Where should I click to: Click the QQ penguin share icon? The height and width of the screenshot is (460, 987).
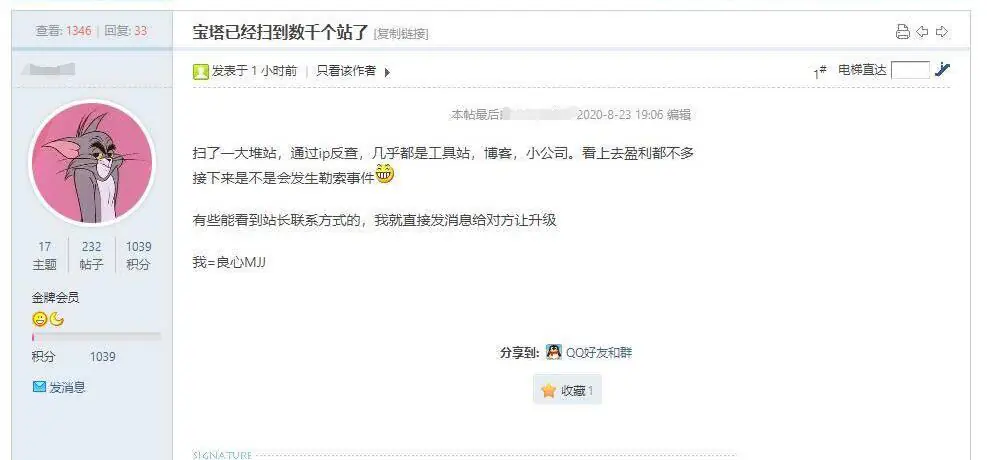point(553,352)
